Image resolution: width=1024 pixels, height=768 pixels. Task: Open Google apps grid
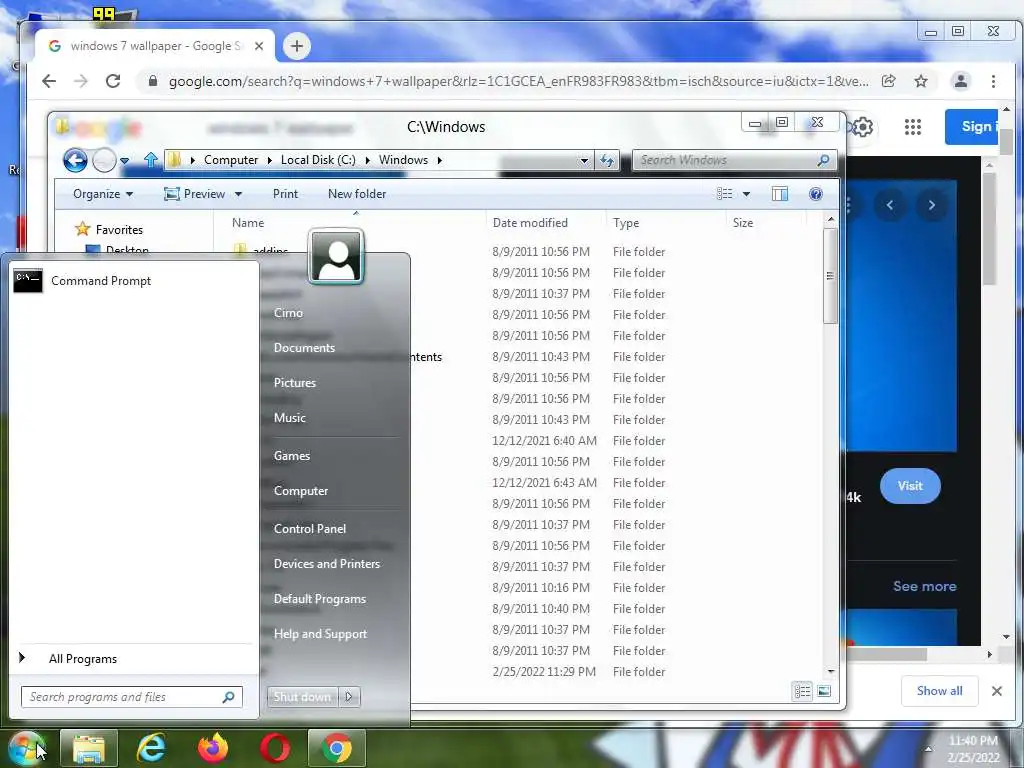point(913,127)
